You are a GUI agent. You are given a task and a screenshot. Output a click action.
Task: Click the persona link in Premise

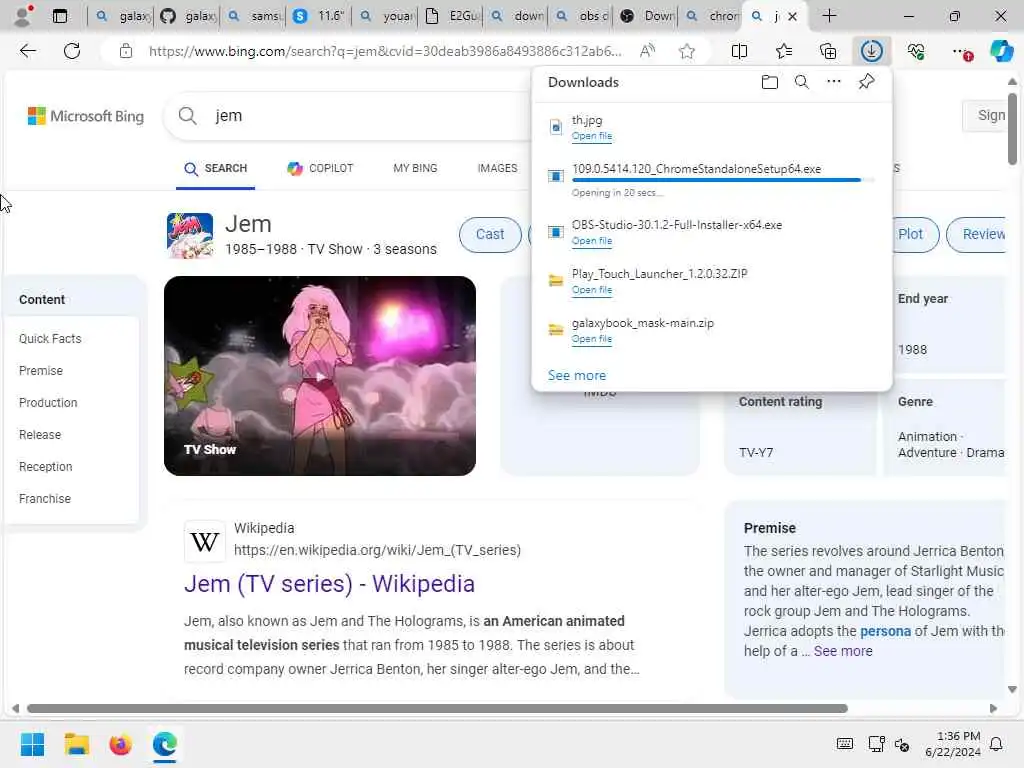[885, 632]
